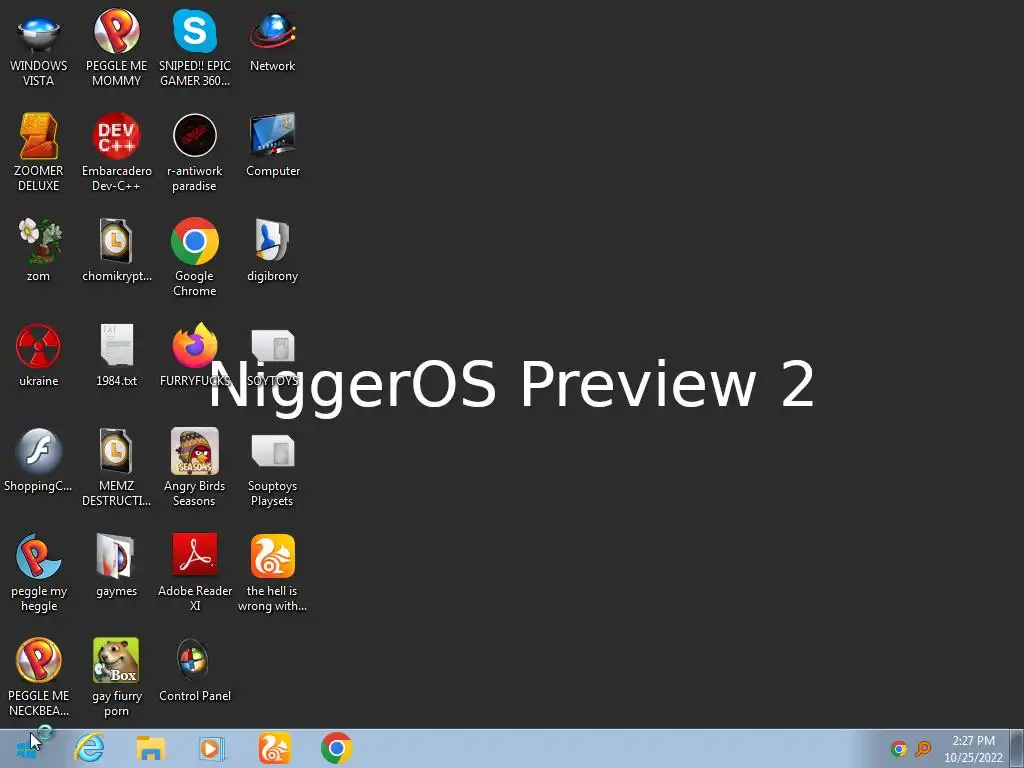Click the orange magnifier tray icon
Screen dimensions: 1024x768
(x=923, y=748)
